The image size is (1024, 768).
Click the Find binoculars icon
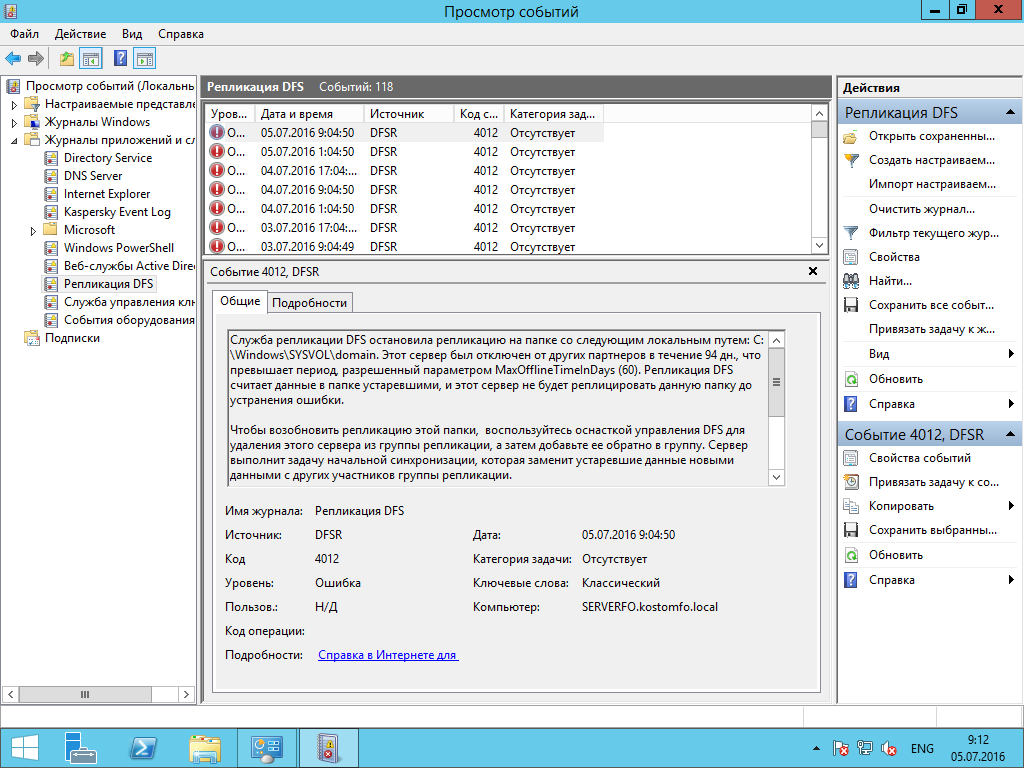point(851,281)
